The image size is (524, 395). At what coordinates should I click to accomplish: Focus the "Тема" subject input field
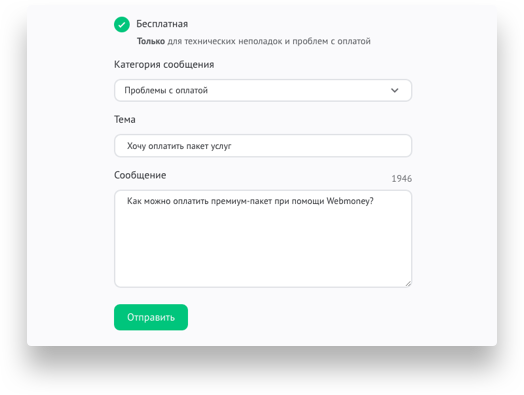coord(263,146)
